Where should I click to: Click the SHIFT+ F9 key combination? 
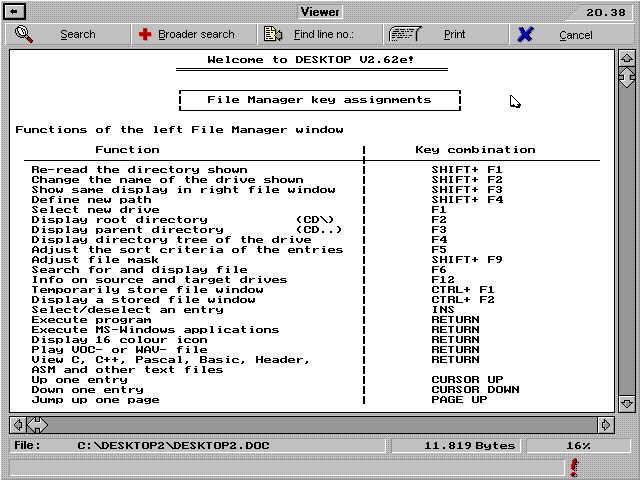(467, 260)
